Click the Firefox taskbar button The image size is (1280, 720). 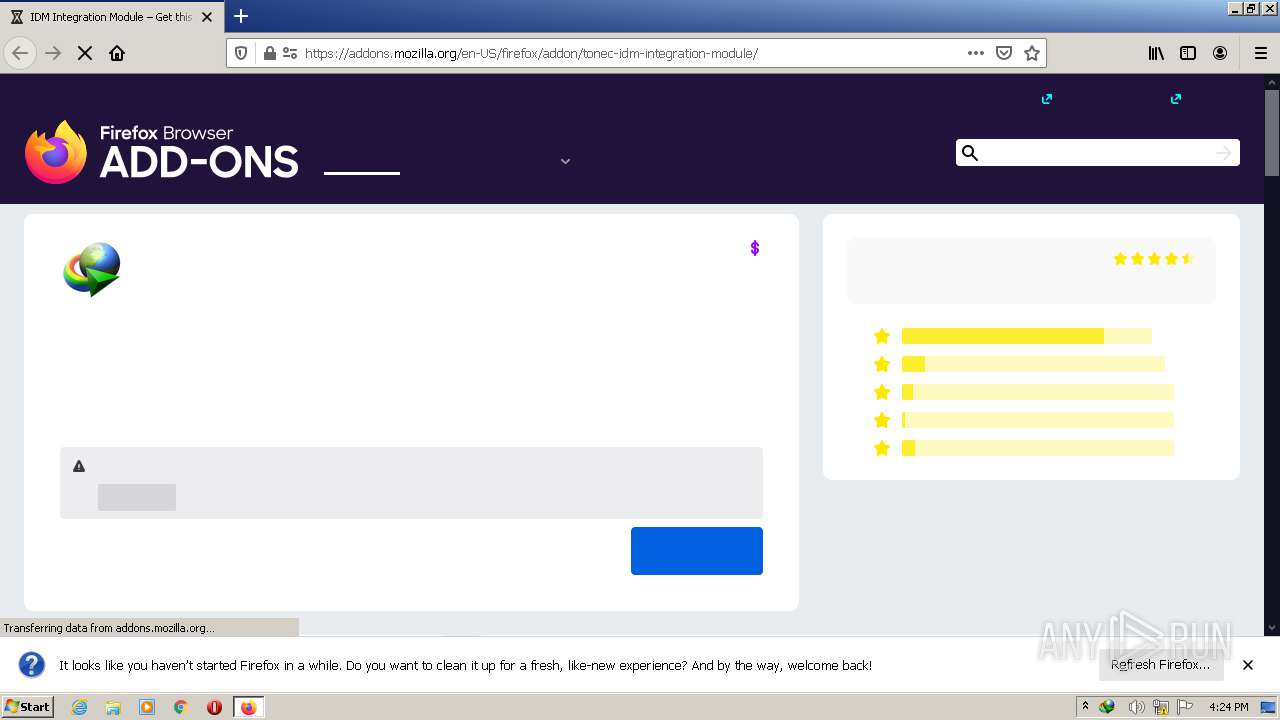tap(248, 707)
